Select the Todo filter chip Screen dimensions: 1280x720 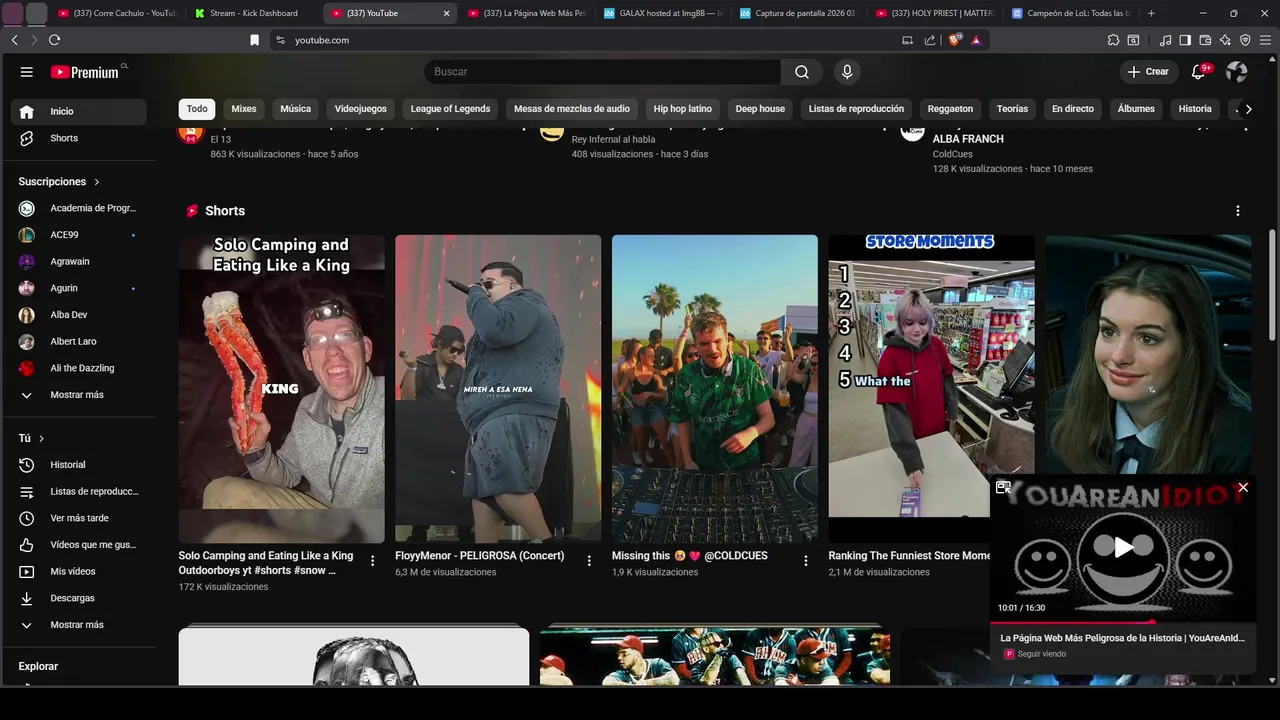(x=197, y=109)
